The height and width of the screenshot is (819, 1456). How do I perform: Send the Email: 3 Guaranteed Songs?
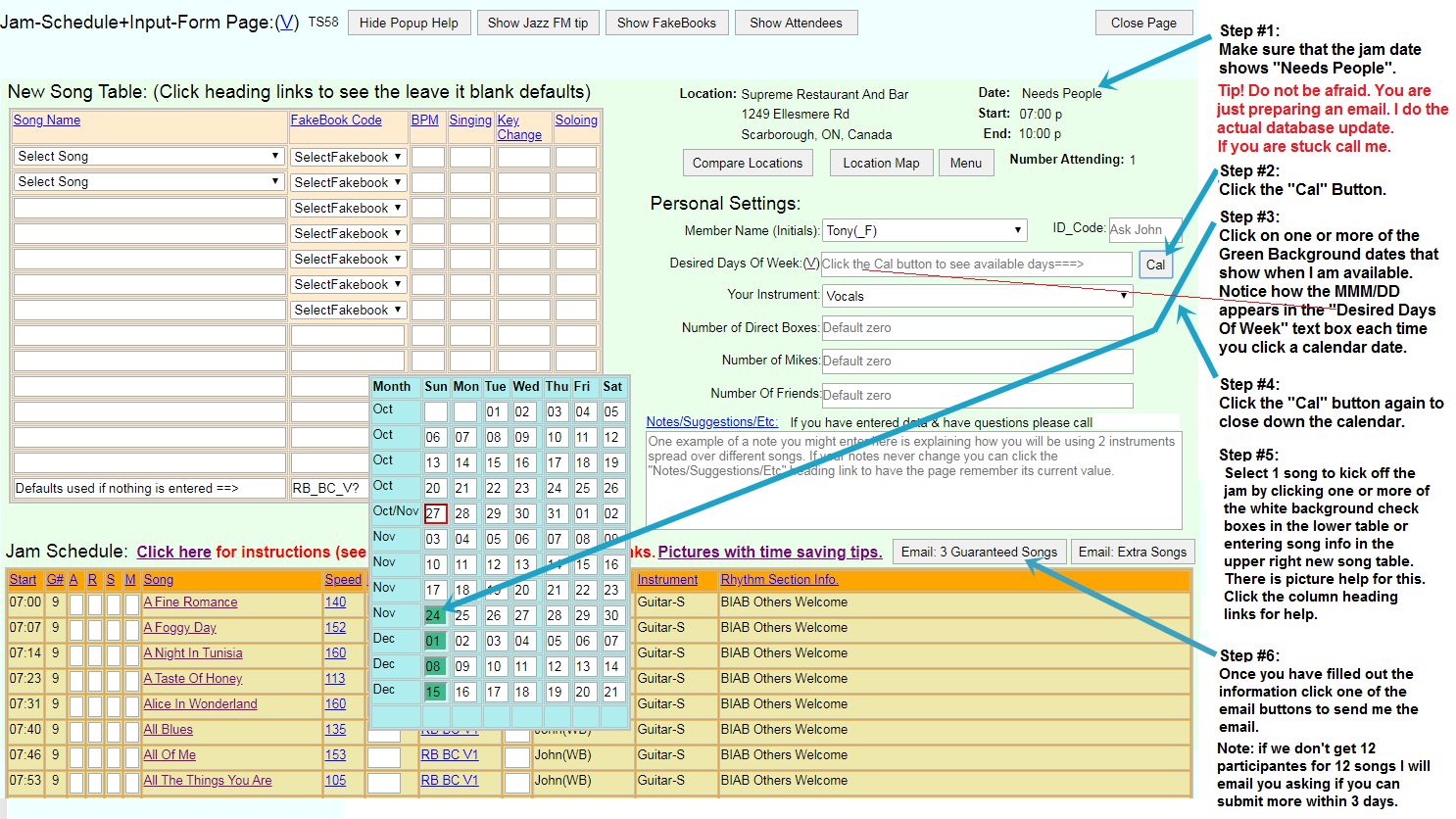979,552
